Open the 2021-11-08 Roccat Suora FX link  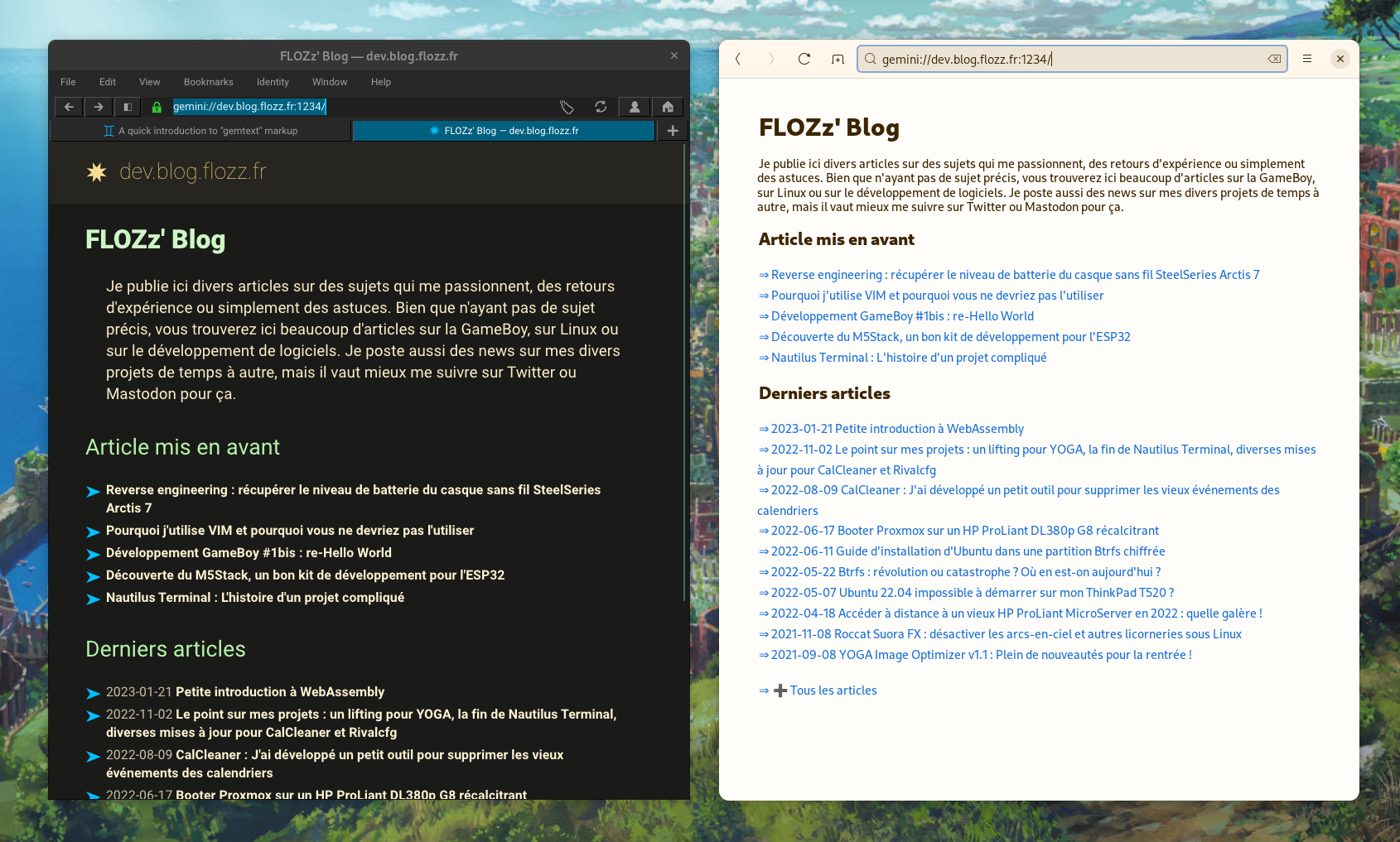click(x=1000, y=634)
